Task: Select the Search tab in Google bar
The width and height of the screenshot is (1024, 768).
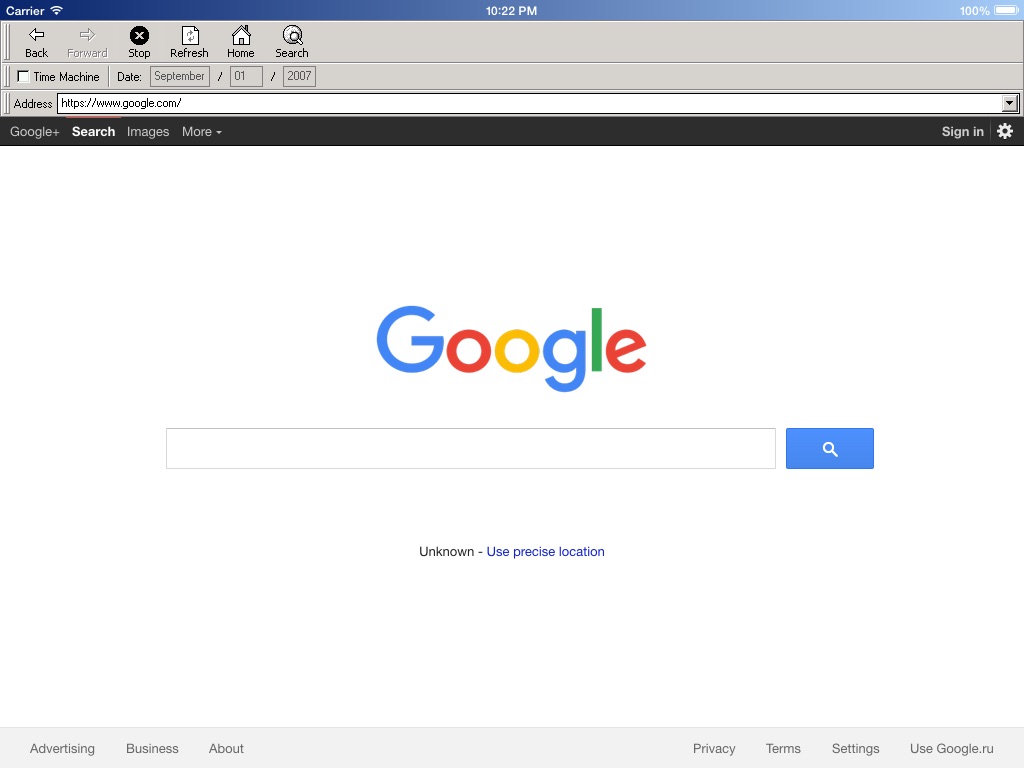Action: 93,132
